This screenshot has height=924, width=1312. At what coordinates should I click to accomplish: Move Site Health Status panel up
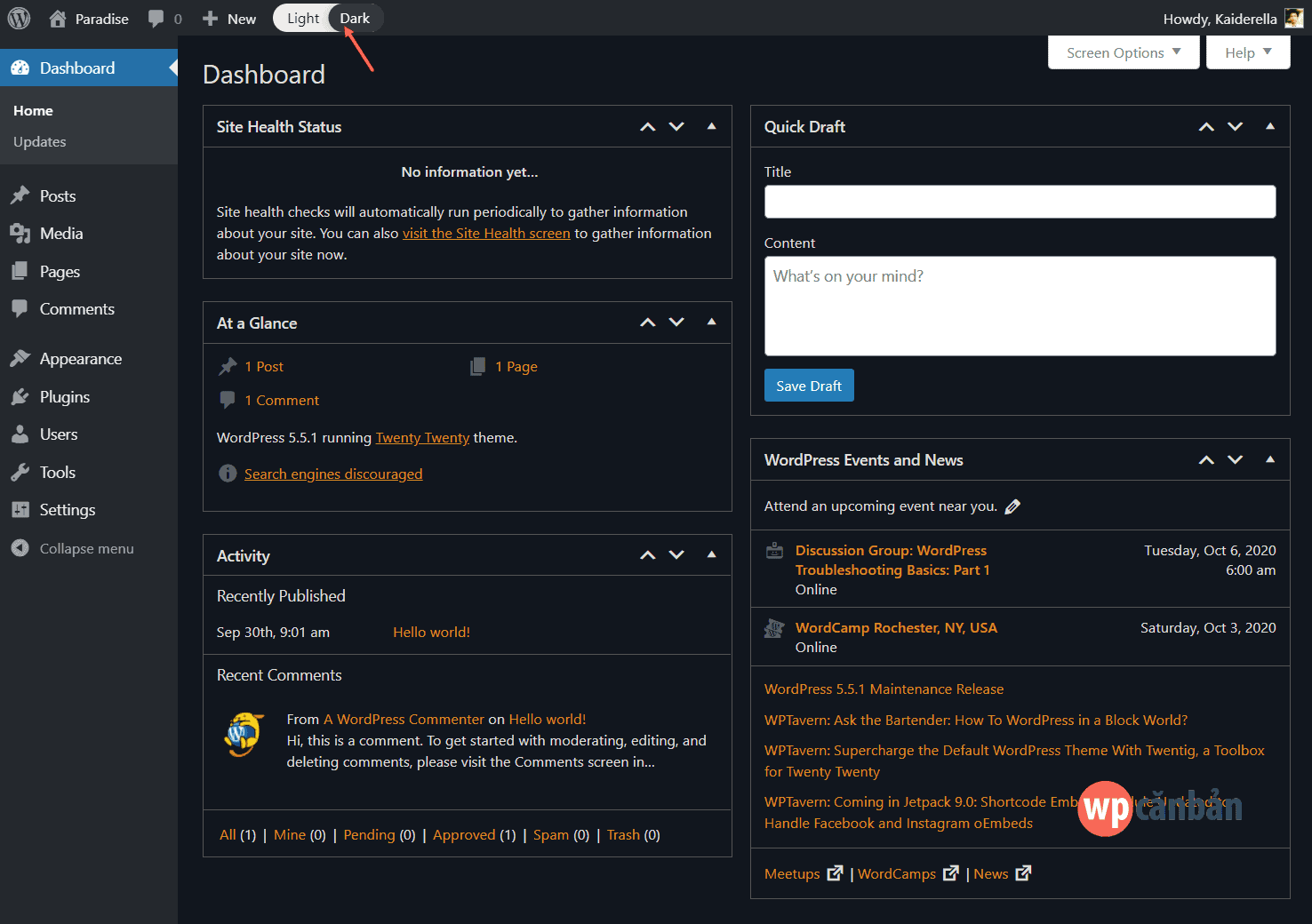(x=648, y=127)
